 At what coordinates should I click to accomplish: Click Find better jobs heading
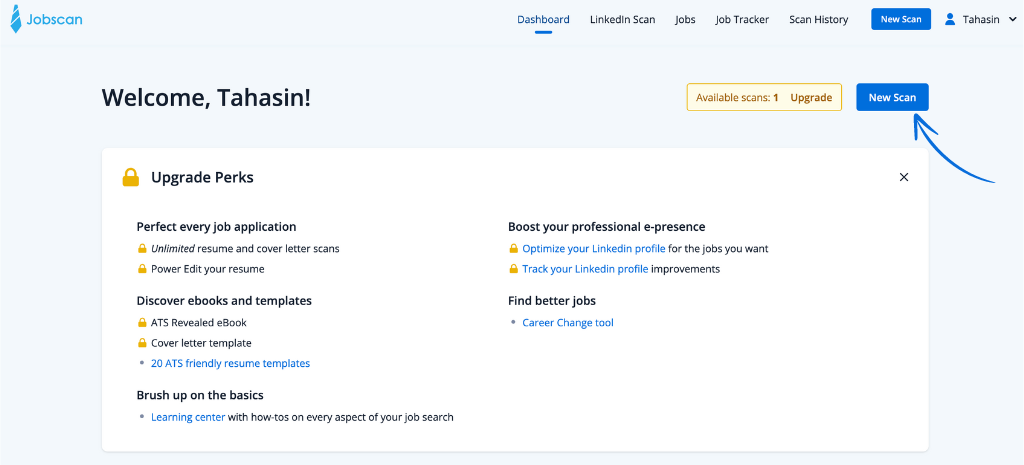[x=552, y=300]
